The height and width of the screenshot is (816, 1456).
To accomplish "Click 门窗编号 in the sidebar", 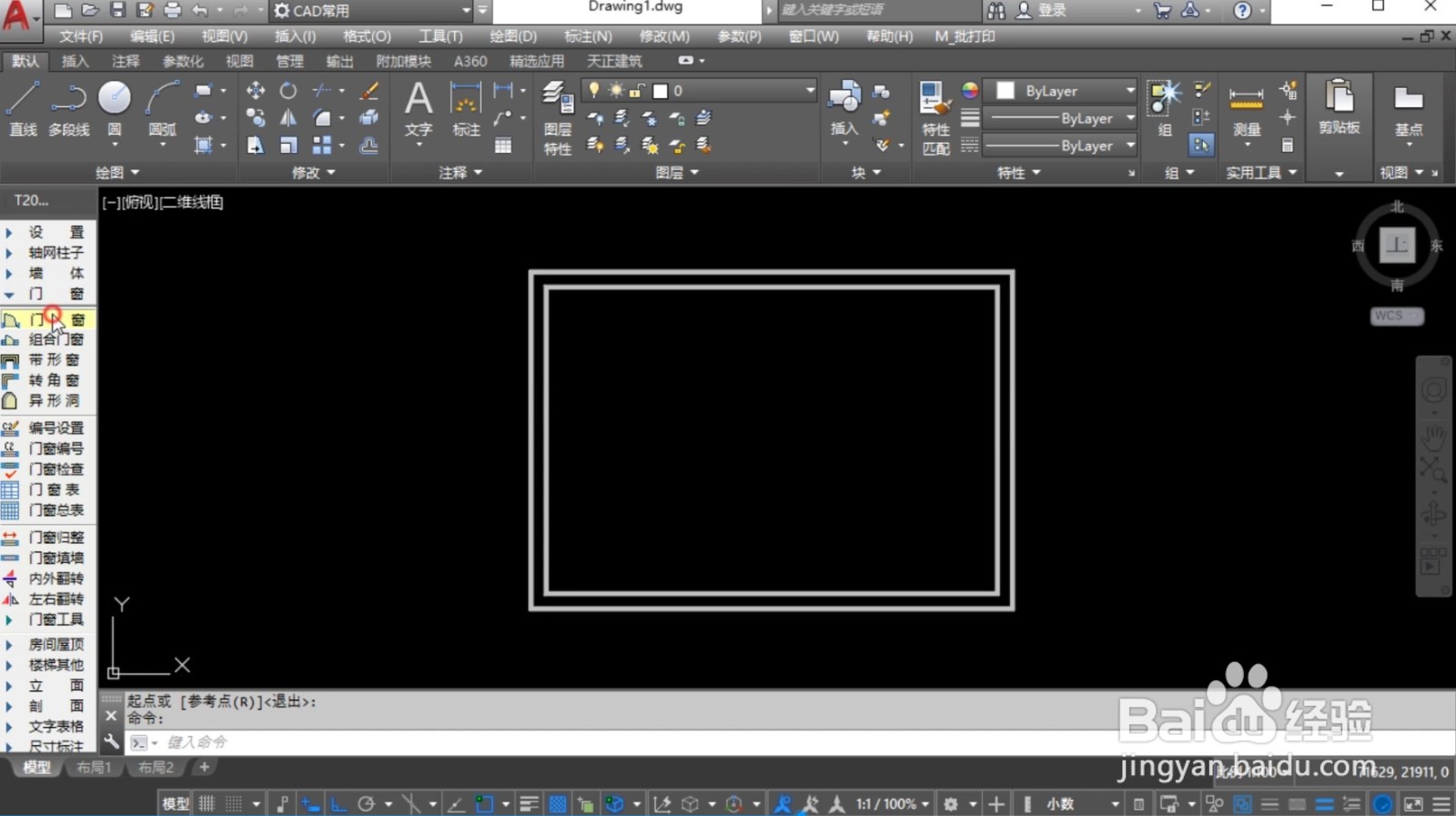I will click(47, 448).
